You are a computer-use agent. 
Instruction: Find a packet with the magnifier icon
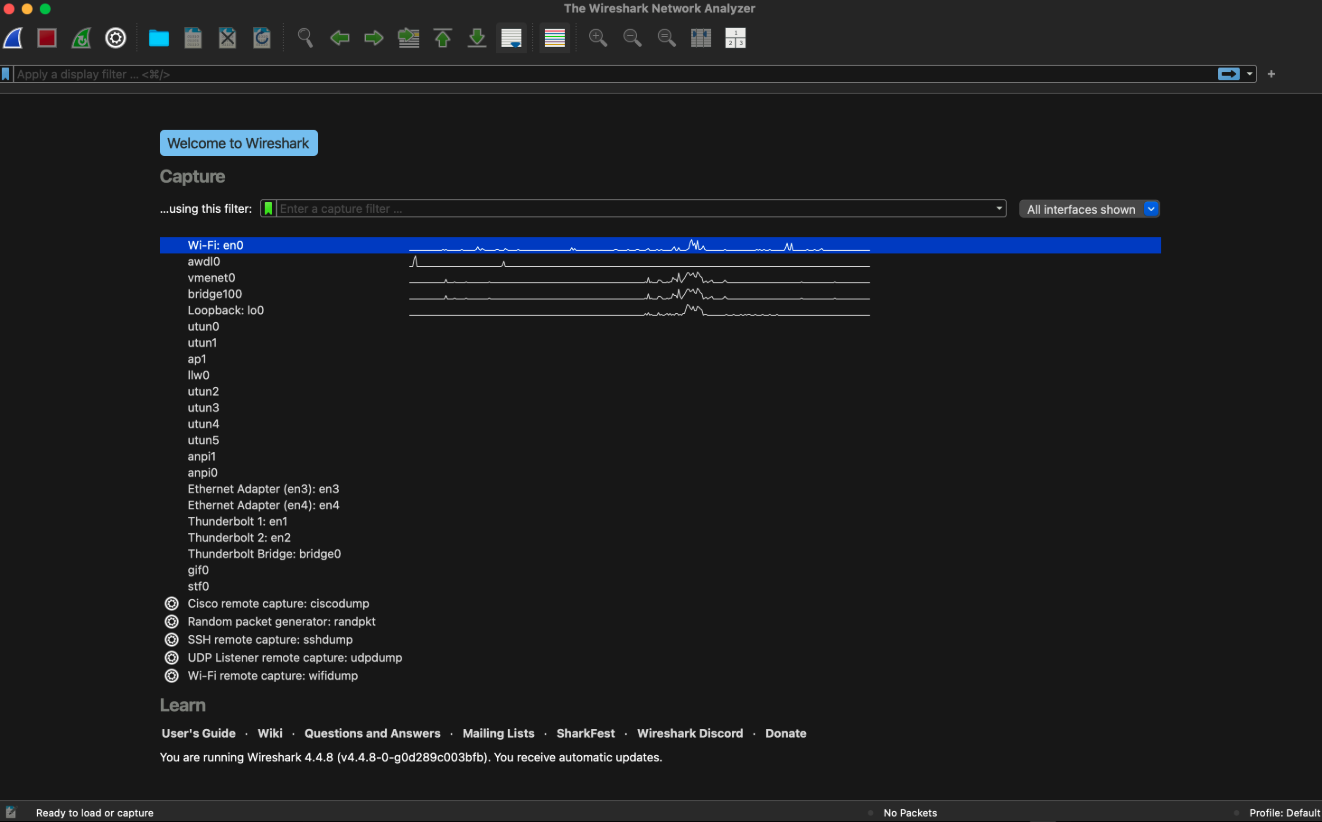coord(305,38)
